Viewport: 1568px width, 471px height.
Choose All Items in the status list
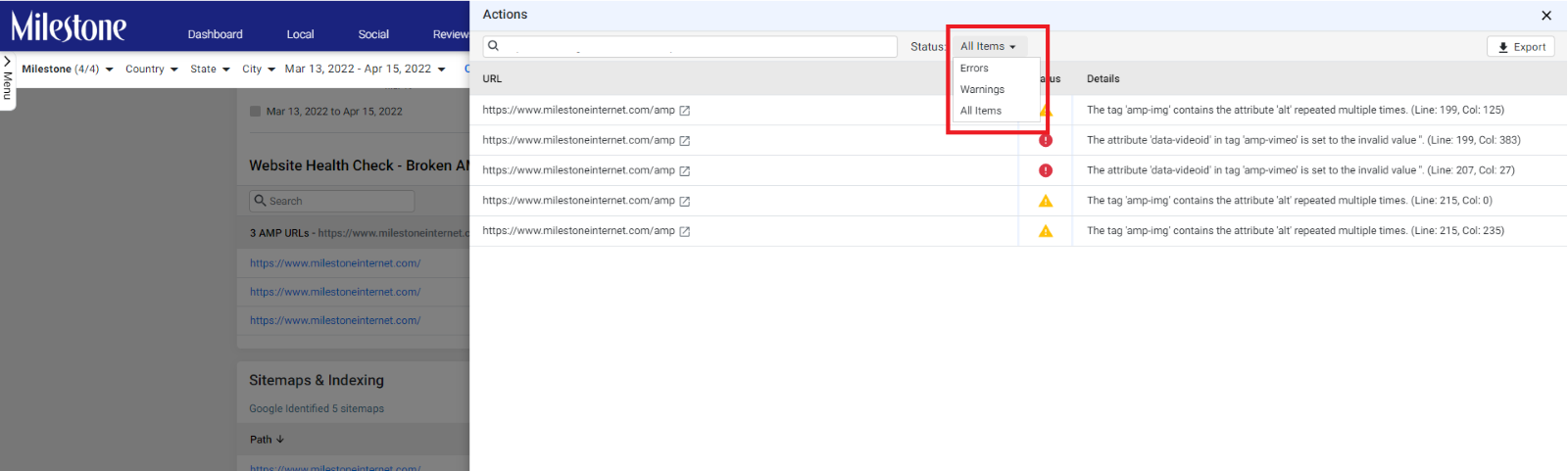tap(981, 111)
